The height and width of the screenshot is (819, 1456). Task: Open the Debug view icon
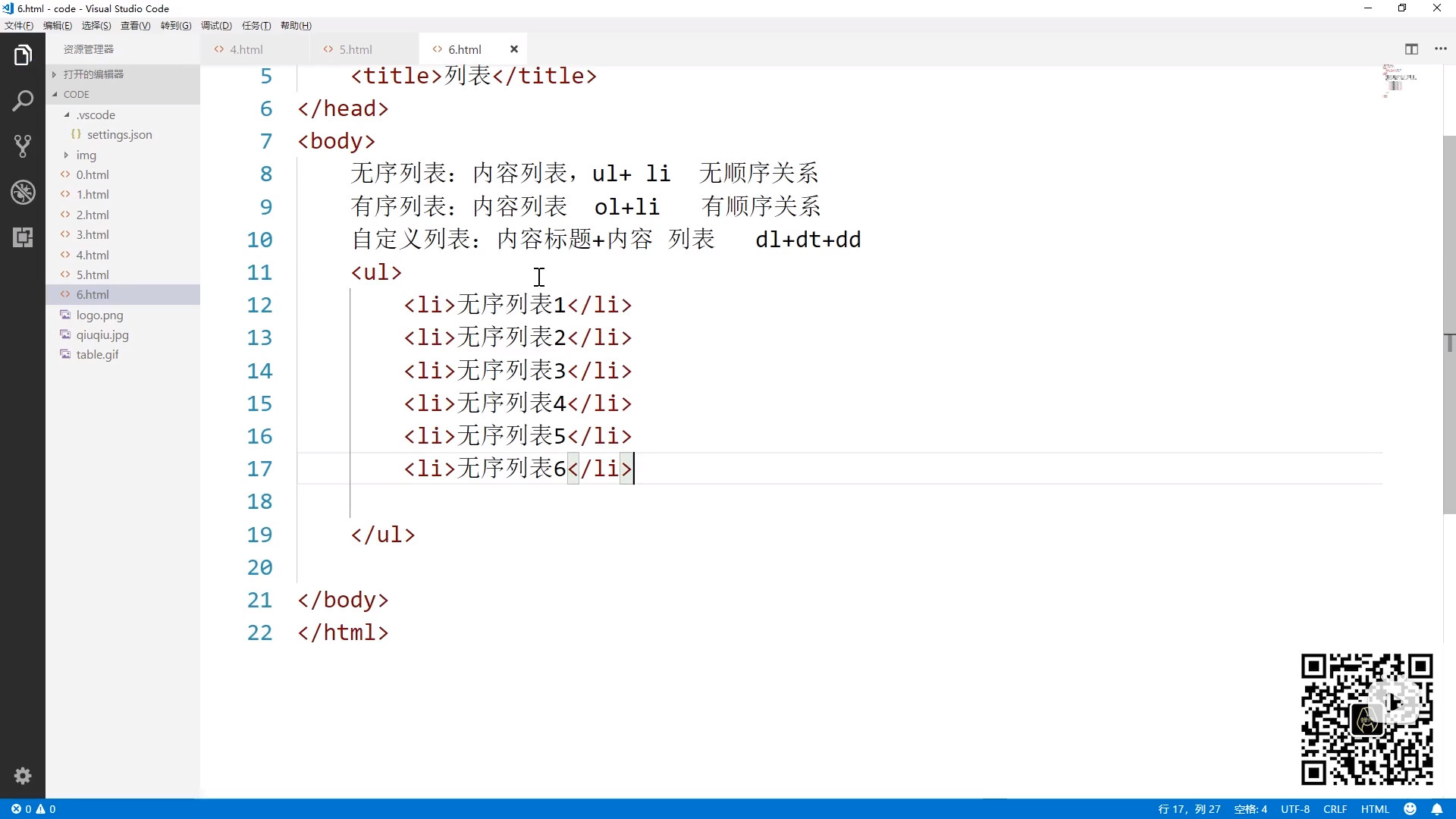tap(23, 192)
